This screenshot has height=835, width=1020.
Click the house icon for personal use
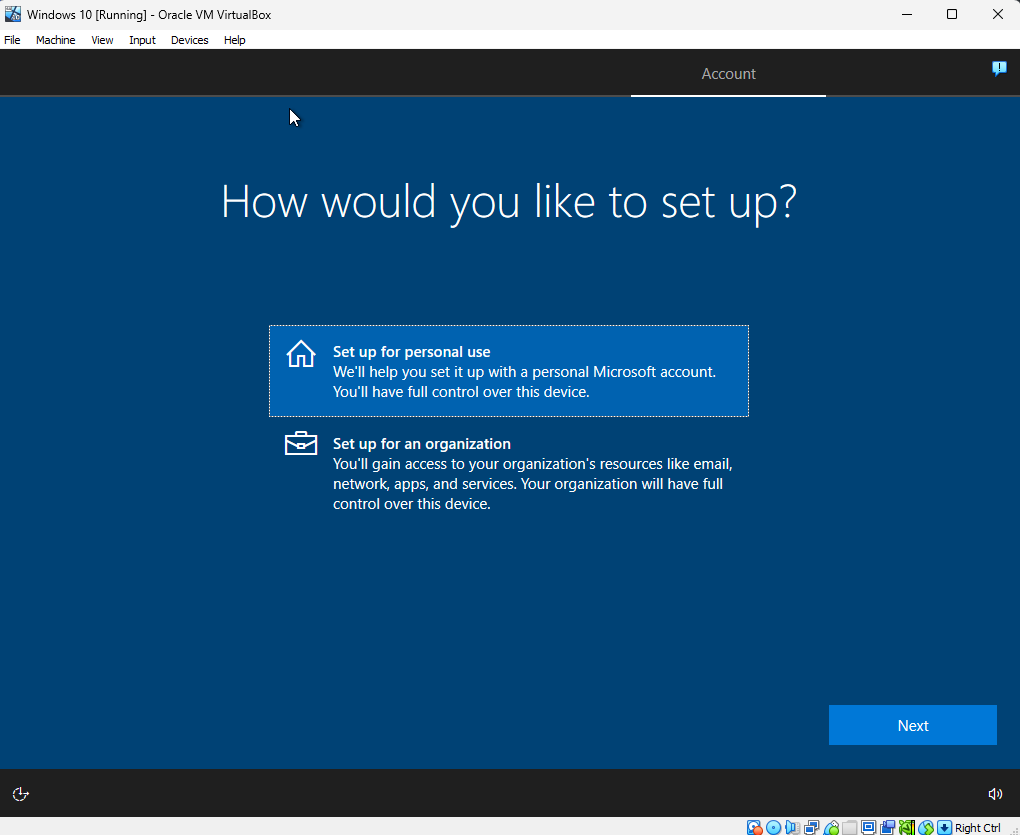pos(301,354)
